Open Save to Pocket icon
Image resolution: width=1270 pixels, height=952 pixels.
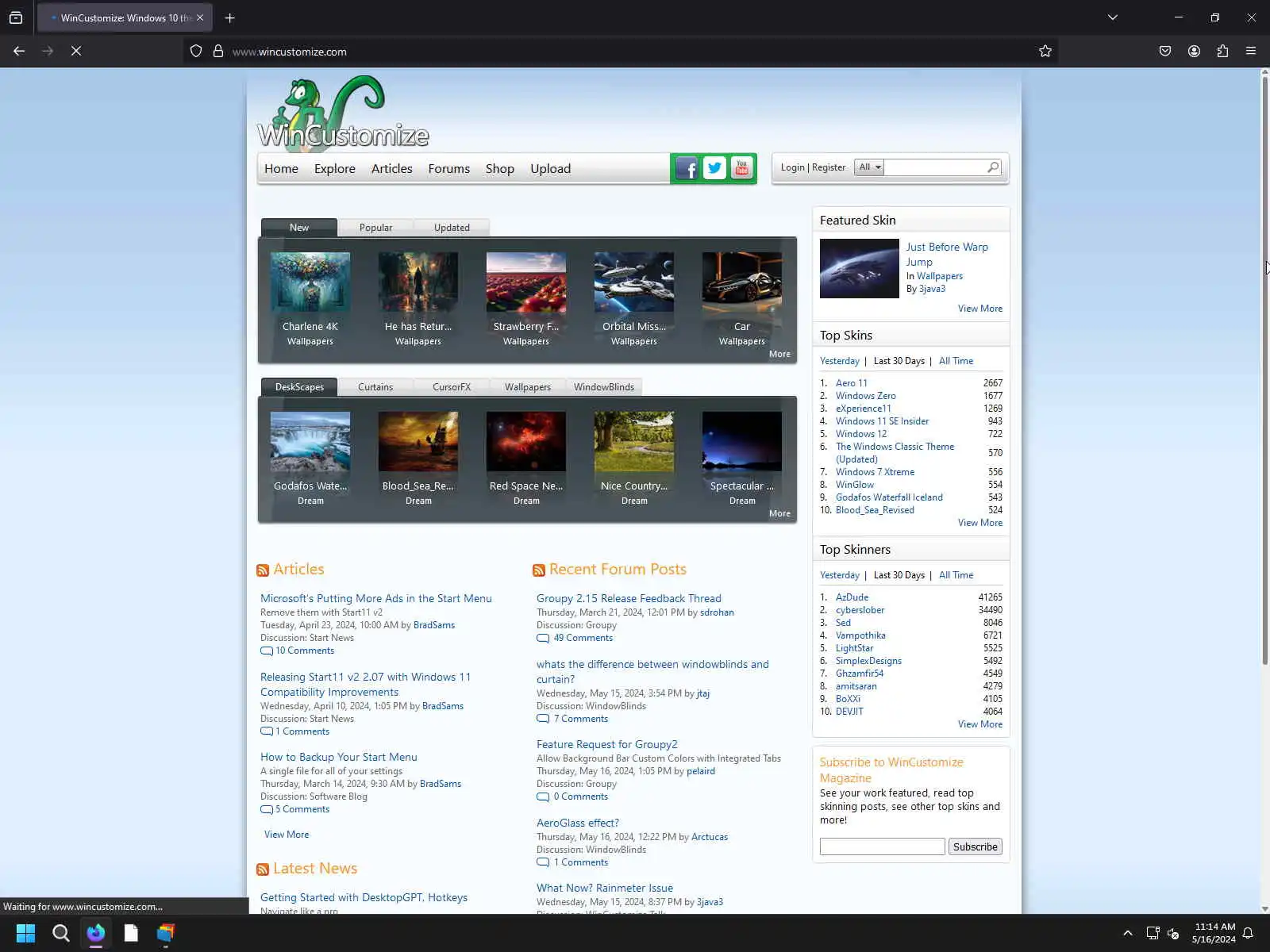1165,51
